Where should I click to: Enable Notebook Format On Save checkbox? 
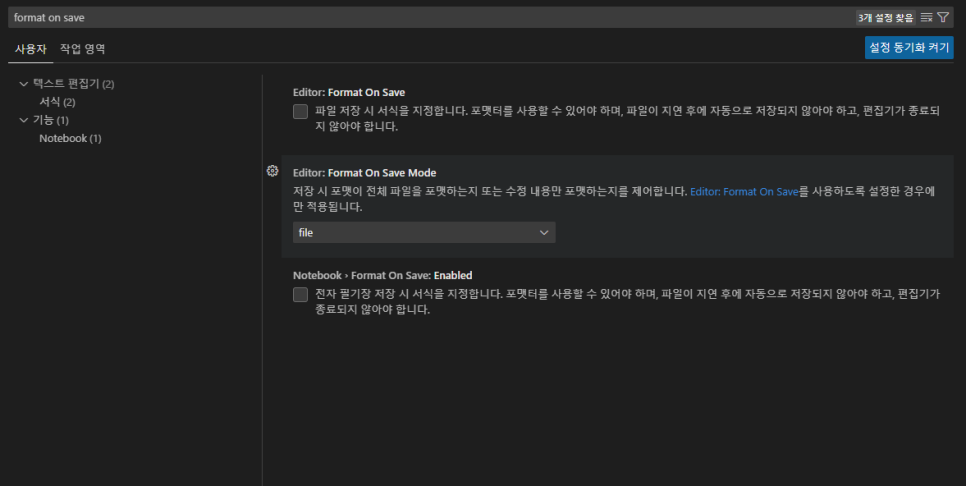(x=300, y=294)
